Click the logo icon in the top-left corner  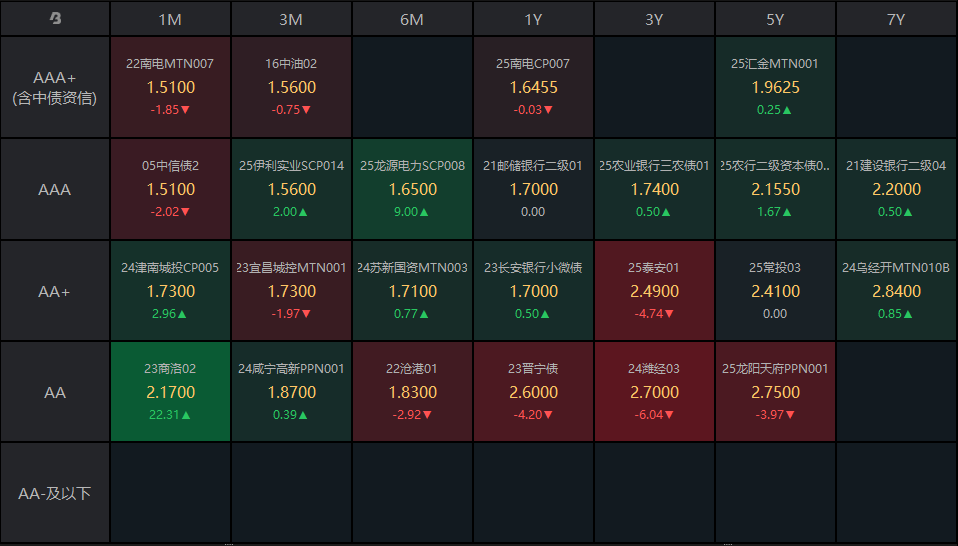[55, 19]
